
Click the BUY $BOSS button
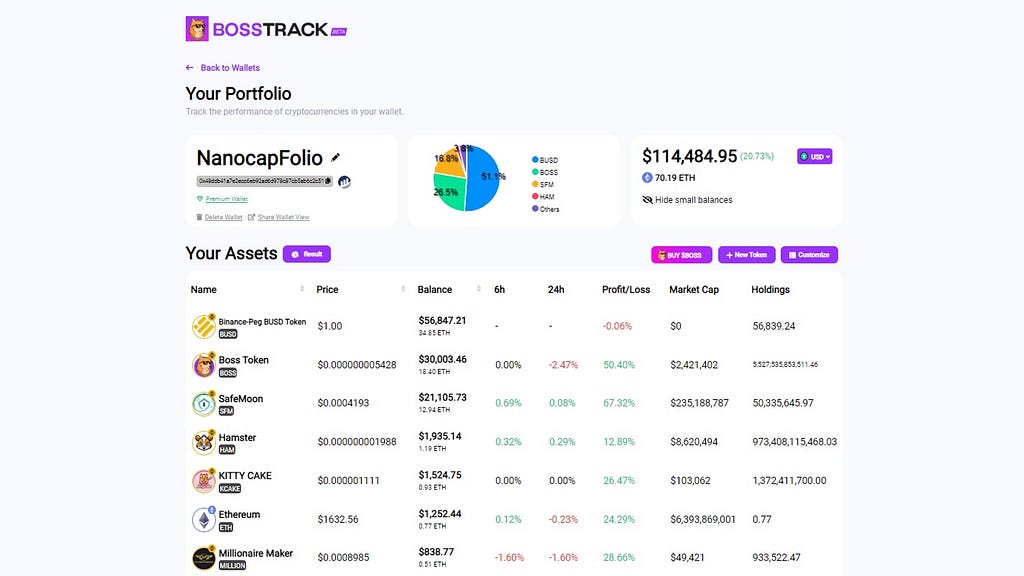pos(681,255)
